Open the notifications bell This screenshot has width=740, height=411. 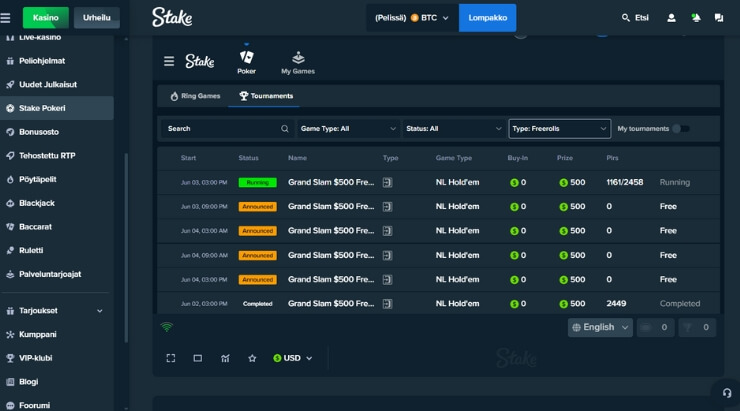pyautogui.click(x=696, y=18)
